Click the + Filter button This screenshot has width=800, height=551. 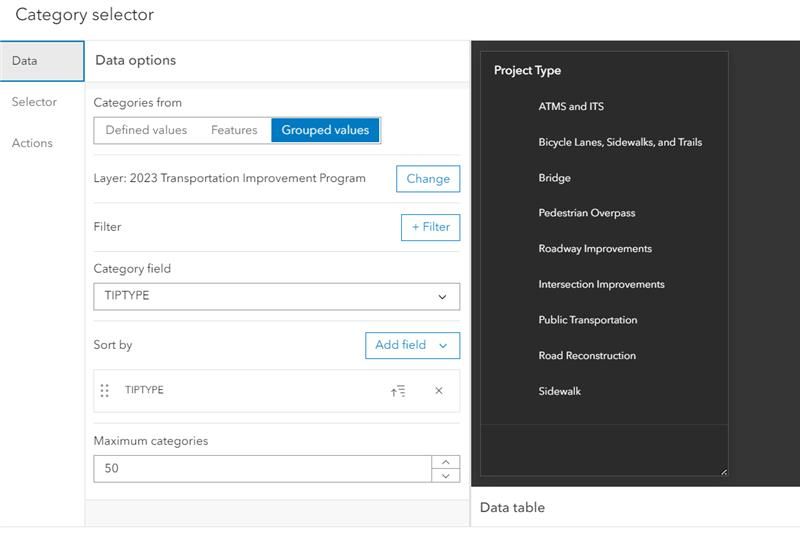(x=431, y=227)
